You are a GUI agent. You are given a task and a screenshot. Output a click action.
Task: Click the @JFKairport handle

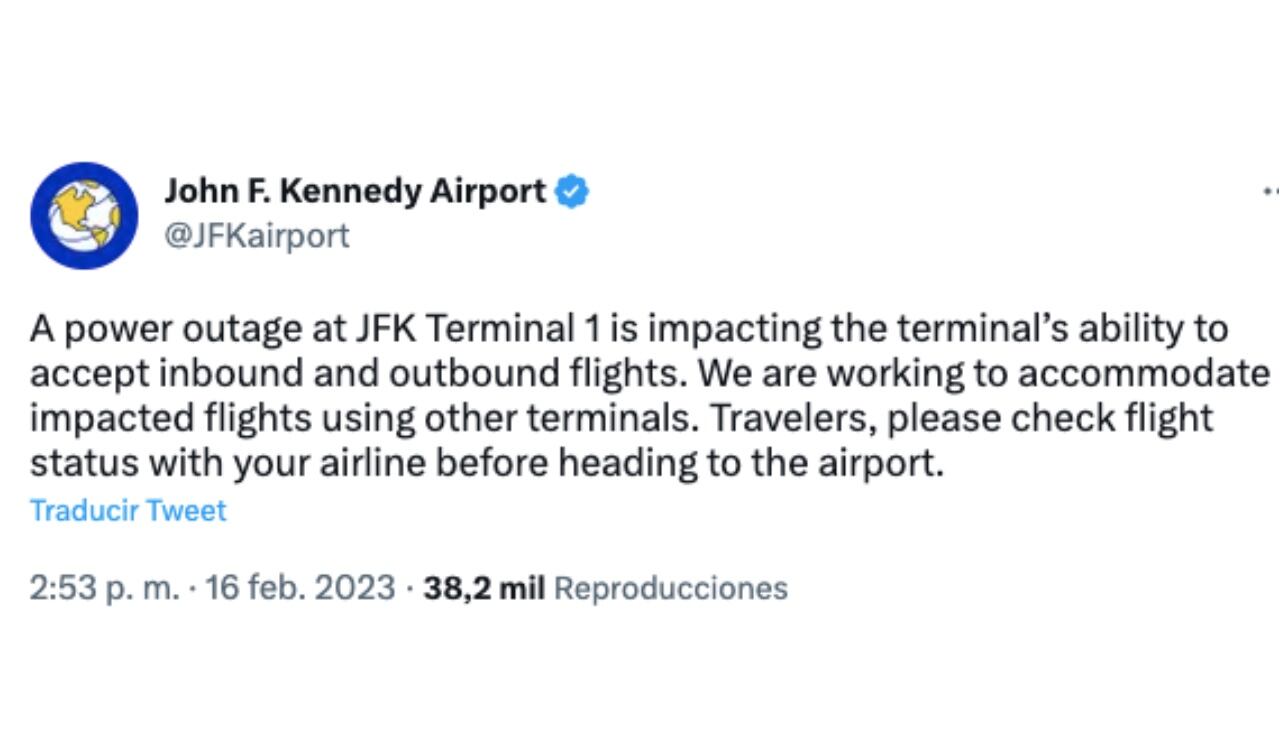click(x=257, y=235)
